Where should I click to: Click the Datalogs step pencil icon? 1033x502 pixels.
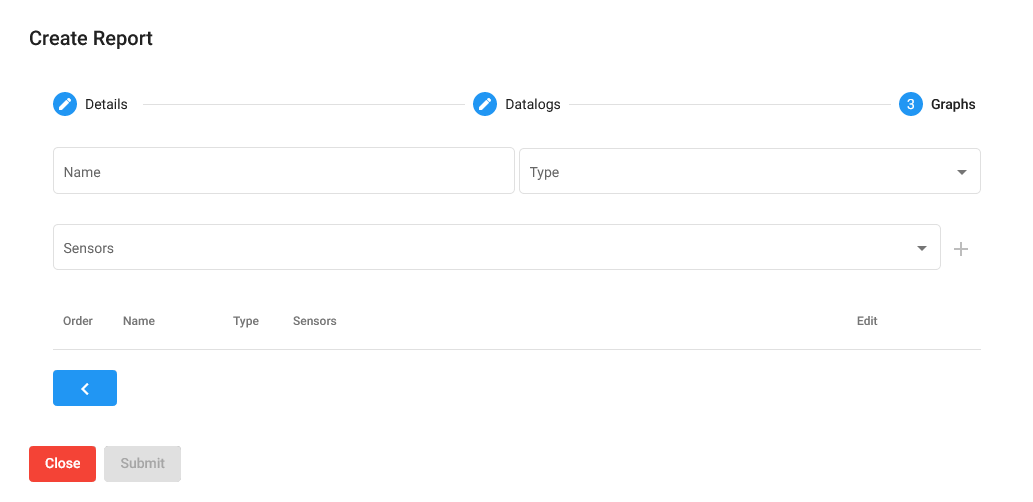tap(485, 104)
